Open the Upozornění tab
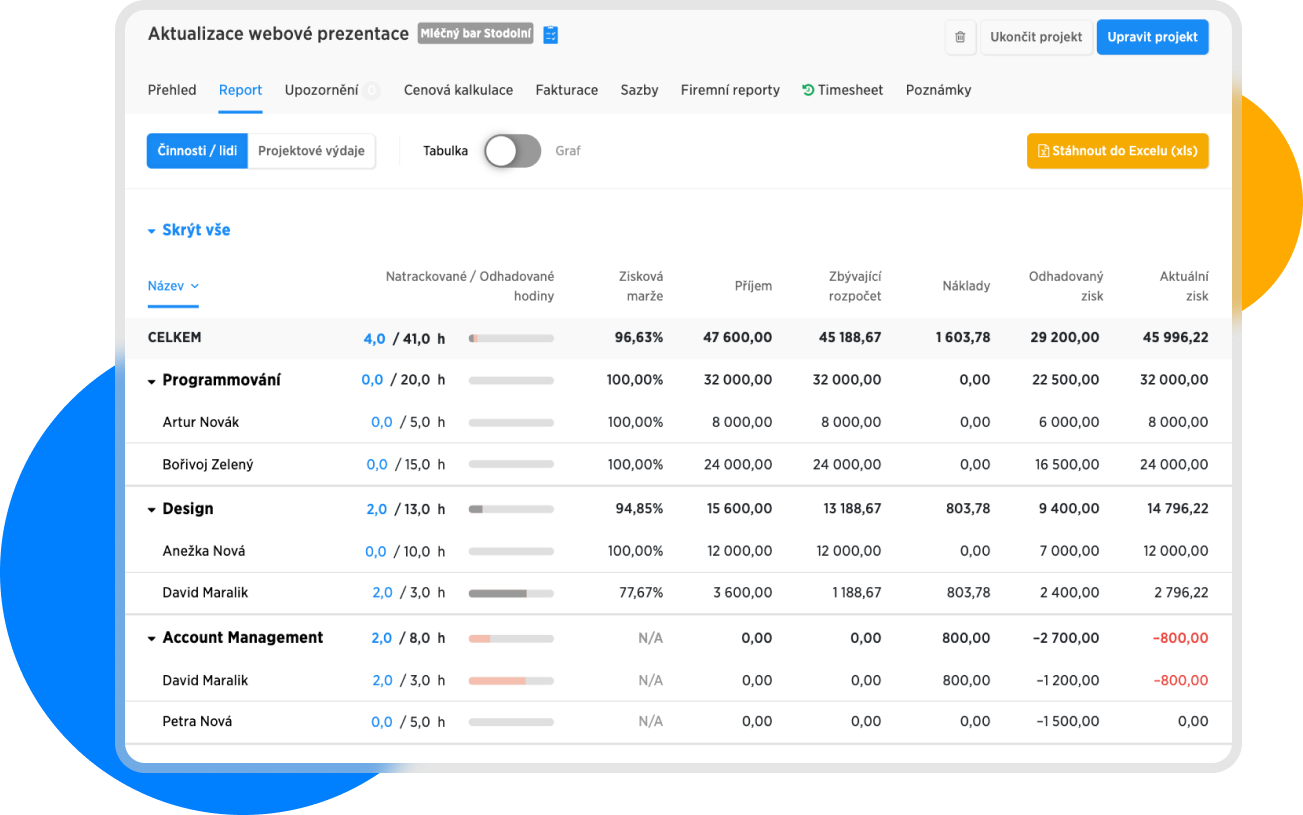 321,90
